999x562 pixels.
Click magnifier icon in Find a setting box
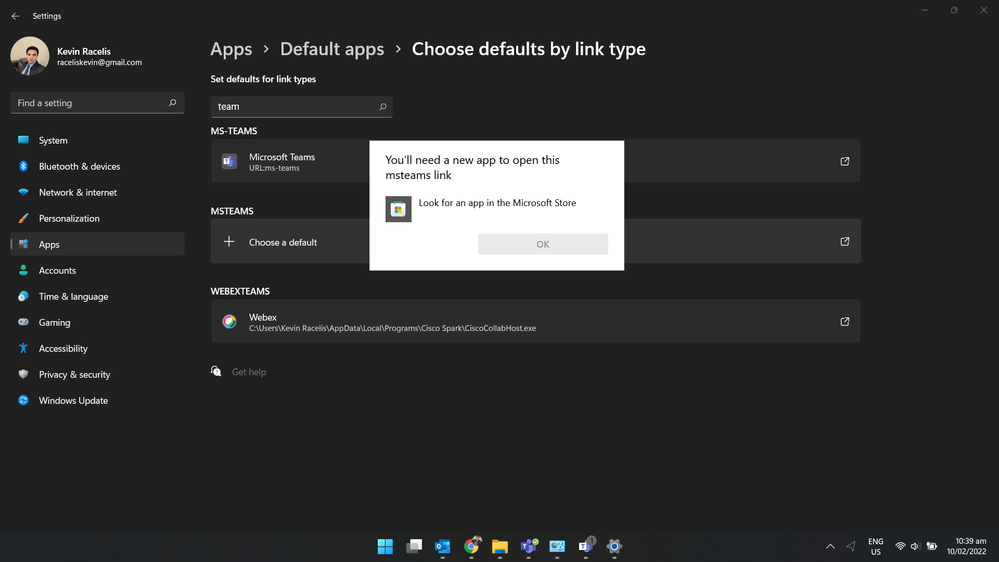click(x=172, y=103)
